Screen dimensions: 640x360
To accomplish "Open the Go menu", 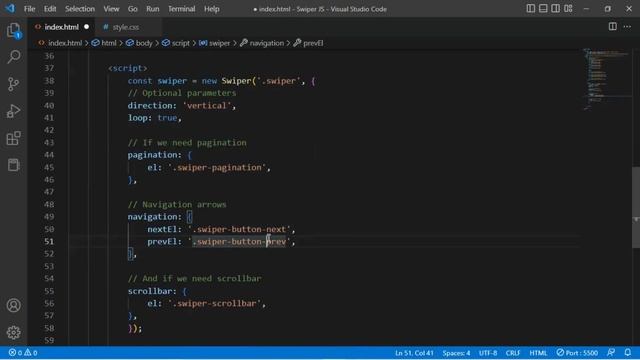I will (133, 9).
